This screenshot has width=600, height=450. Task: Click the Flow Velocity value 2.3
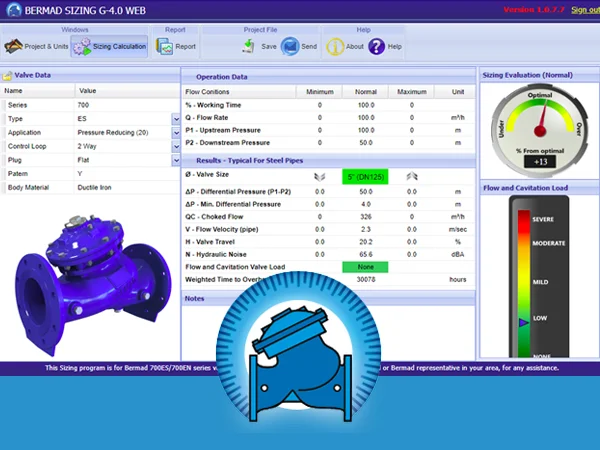pyautogui.click(x=366, y=230)
